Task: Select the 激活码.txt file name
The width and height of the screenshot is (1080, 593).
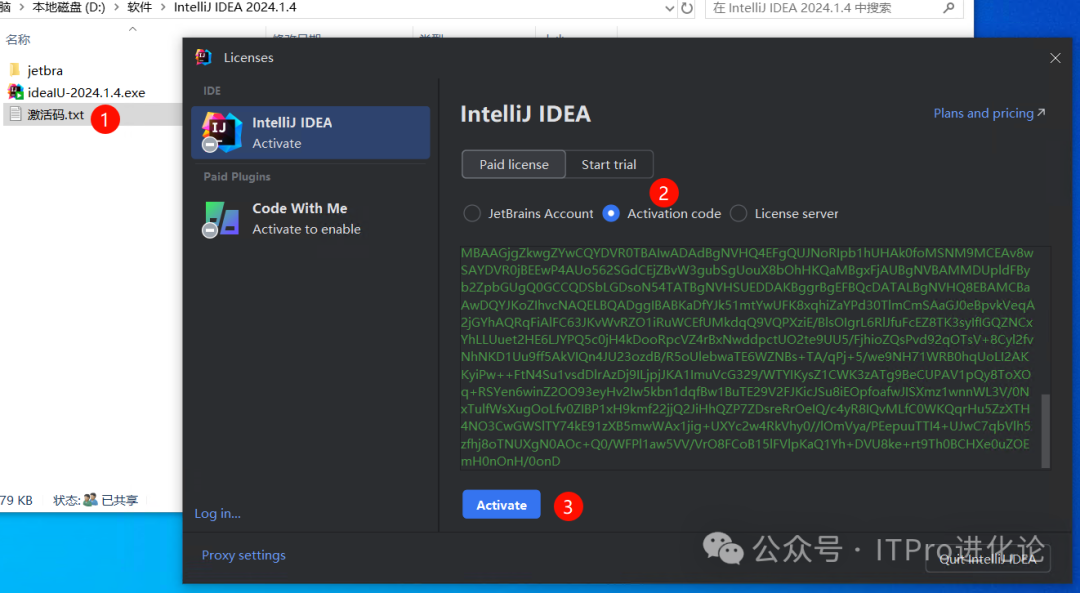Action: 56,114
